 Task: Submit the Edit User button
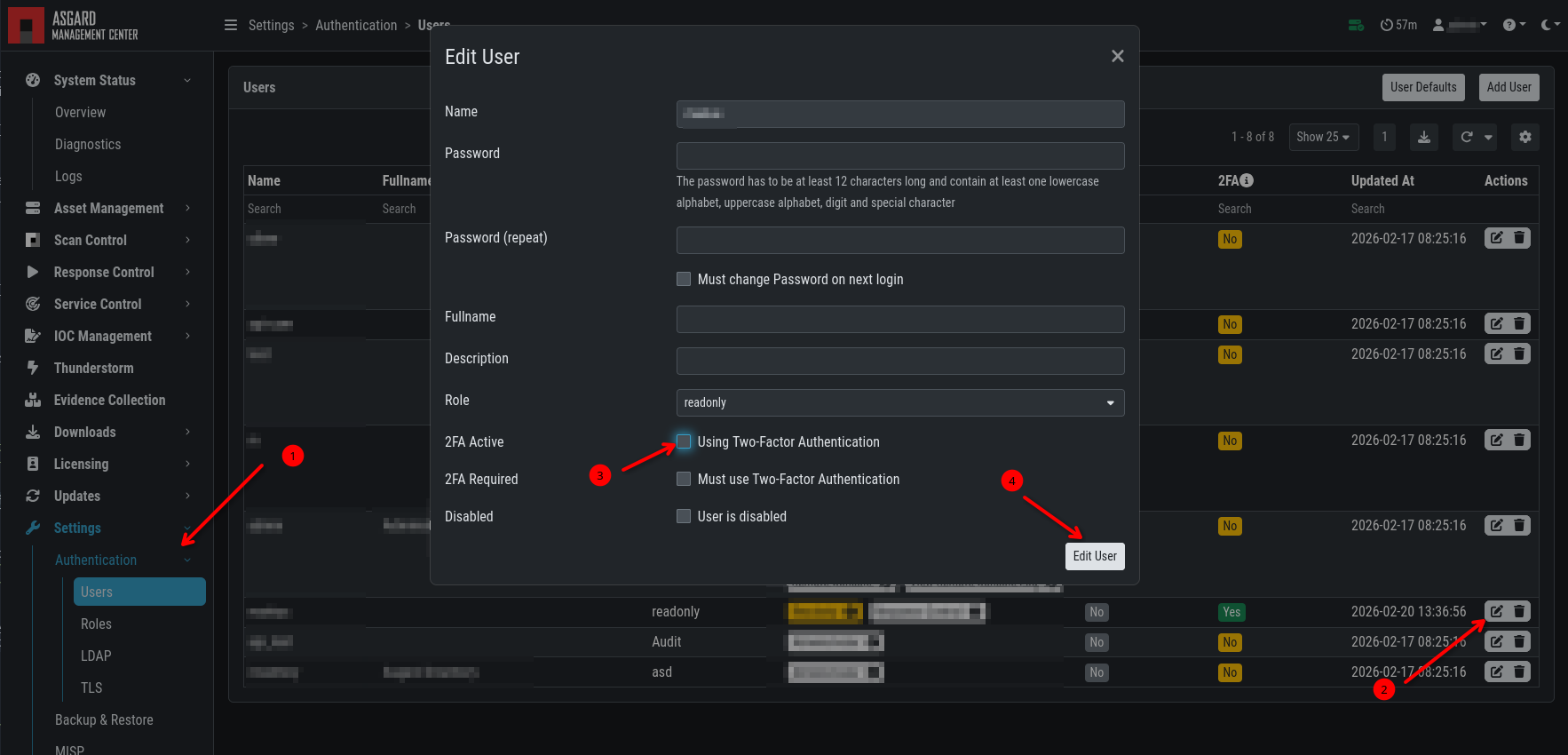[1095, 556]
